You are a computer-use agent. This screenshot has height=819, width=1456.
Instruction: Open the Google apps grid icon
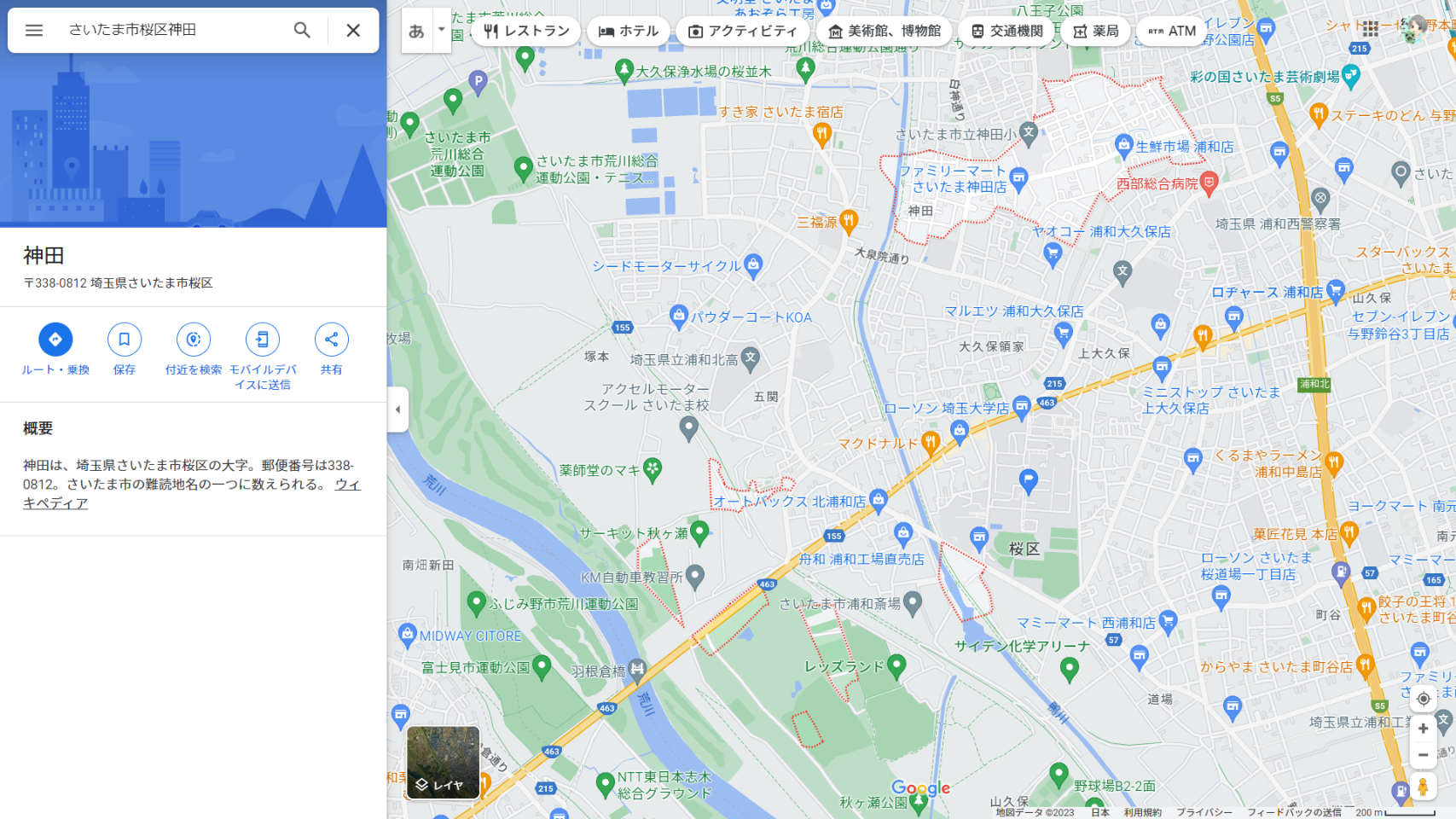(1371, 29)
